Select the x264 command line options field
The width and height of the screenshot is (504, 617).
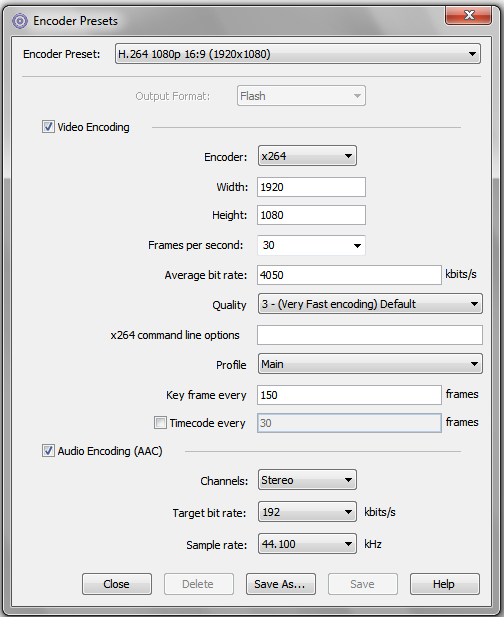click(x=370, y=335)
